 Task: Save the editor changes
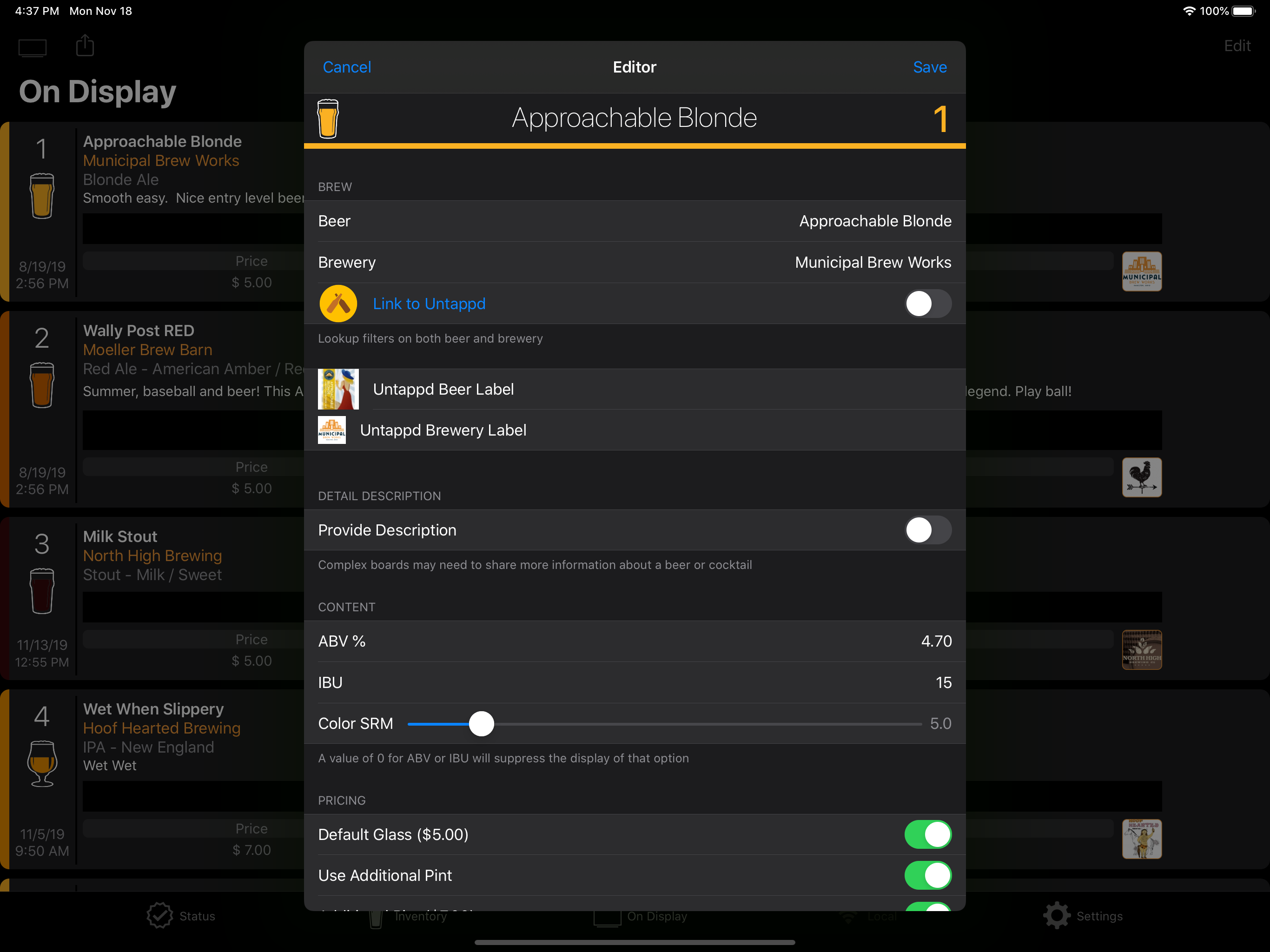point(930,67)
